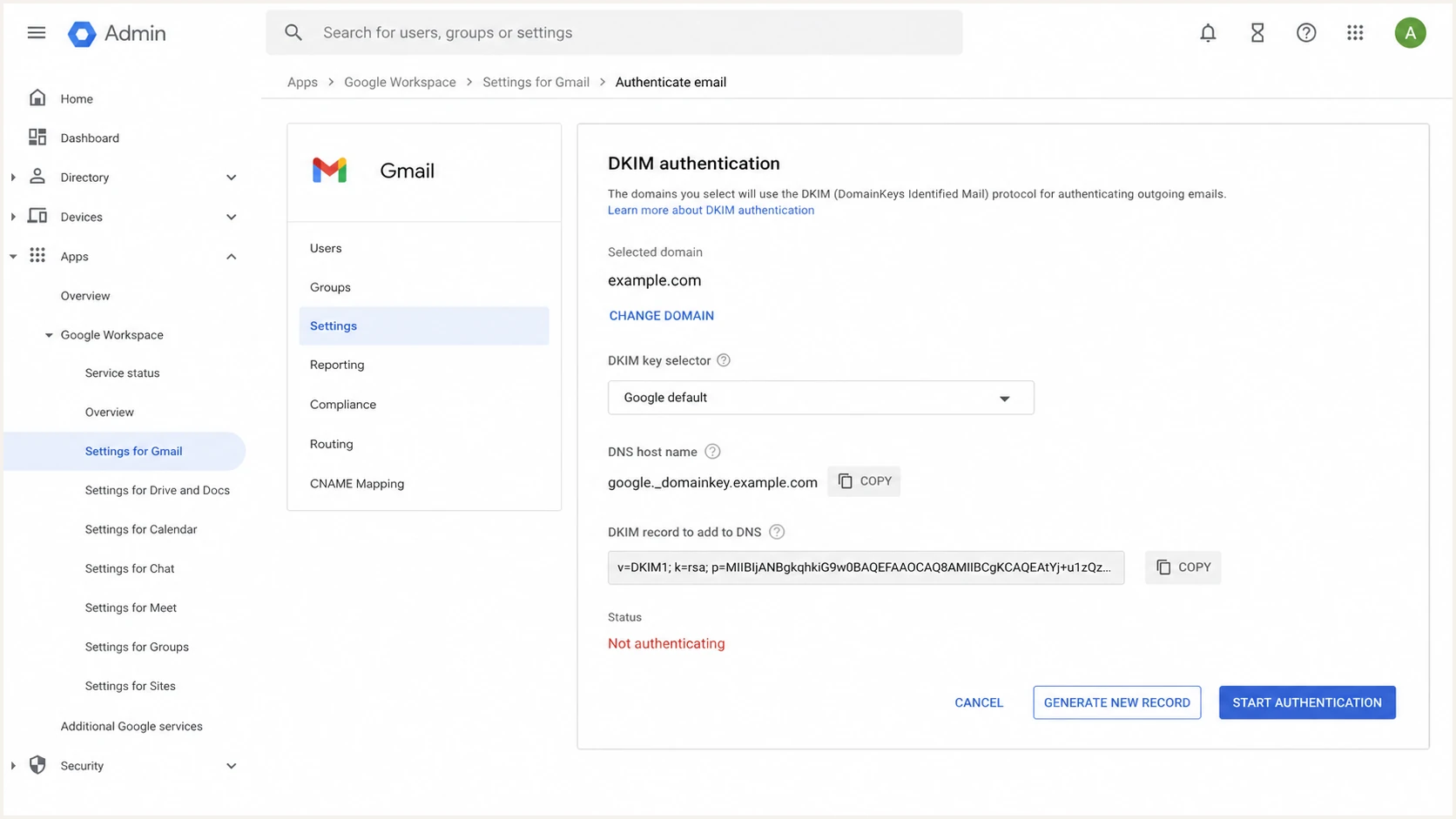The width and height of the screenshot is (1456, 819).
Task: Open Settings for Groups
Action: coord(137,647)
